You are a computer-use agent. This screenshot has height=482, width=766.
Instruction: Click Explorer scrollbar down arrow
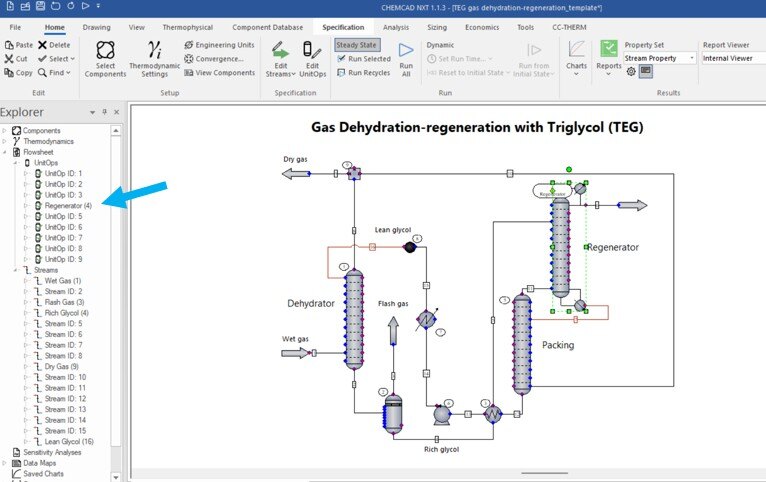116,477
